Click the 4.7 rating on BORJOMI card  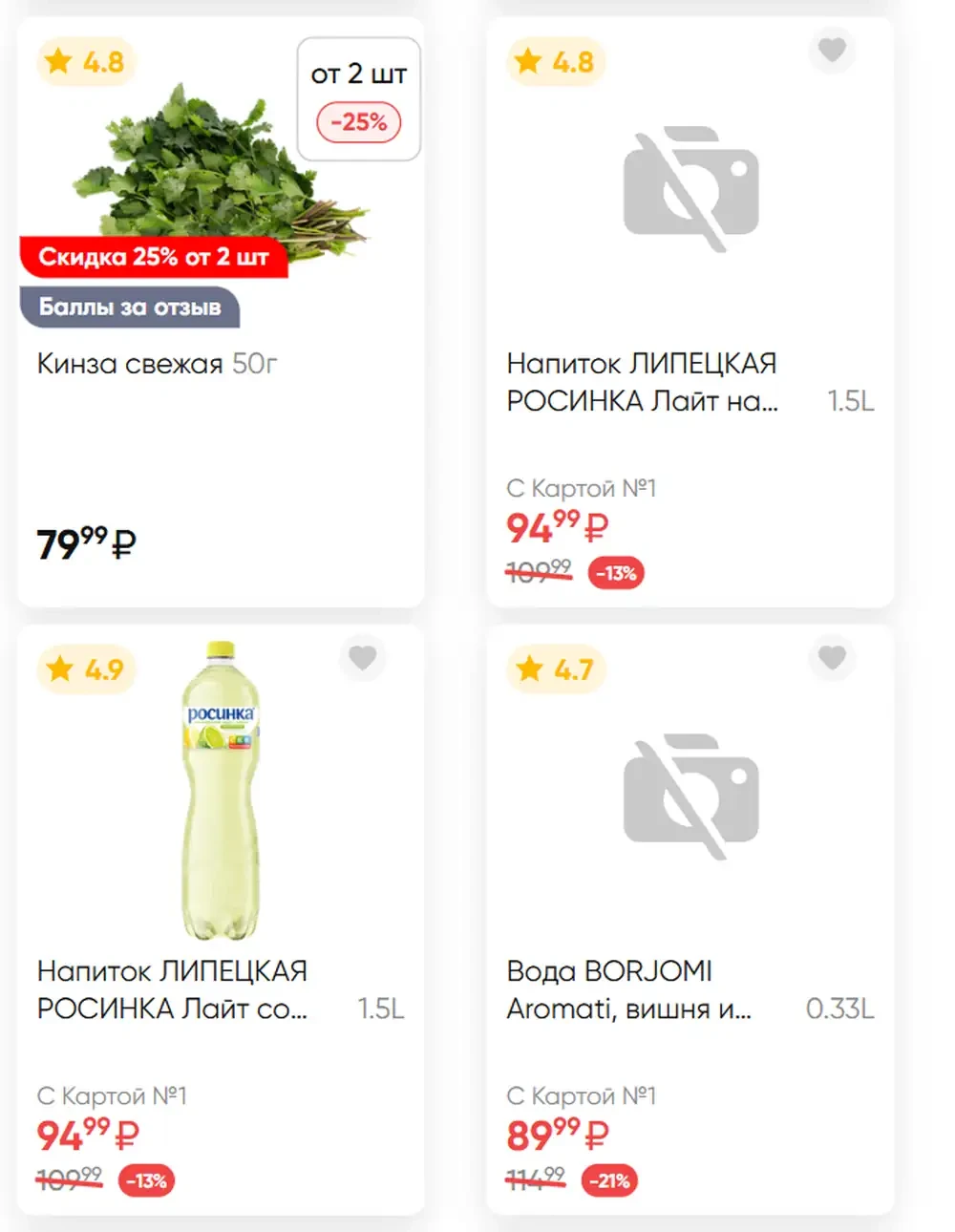coord(556,669)
